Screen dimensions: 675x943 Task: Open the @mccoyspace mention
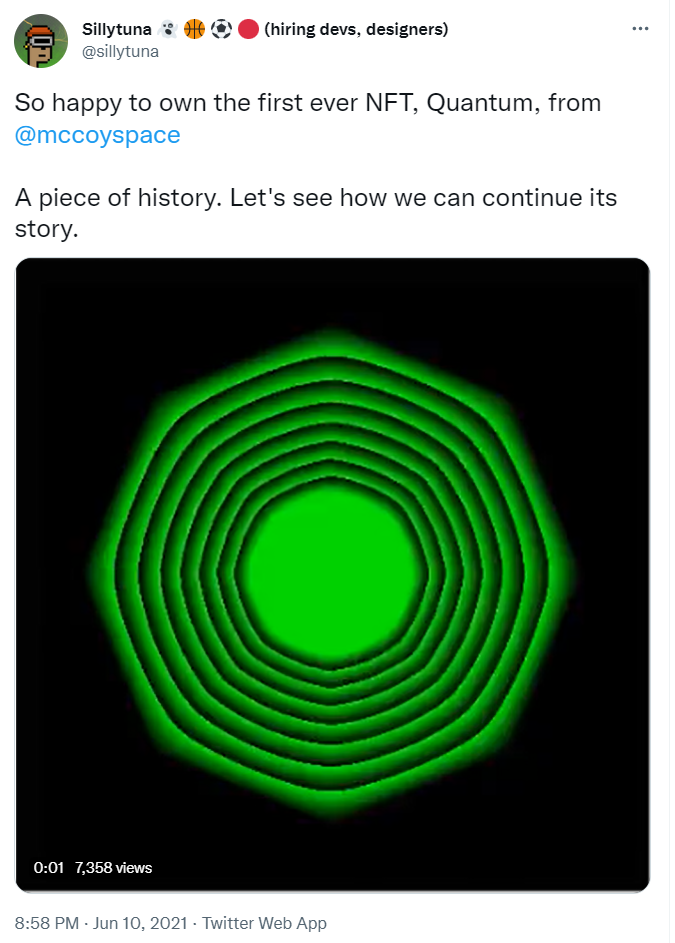click(98, 135)
